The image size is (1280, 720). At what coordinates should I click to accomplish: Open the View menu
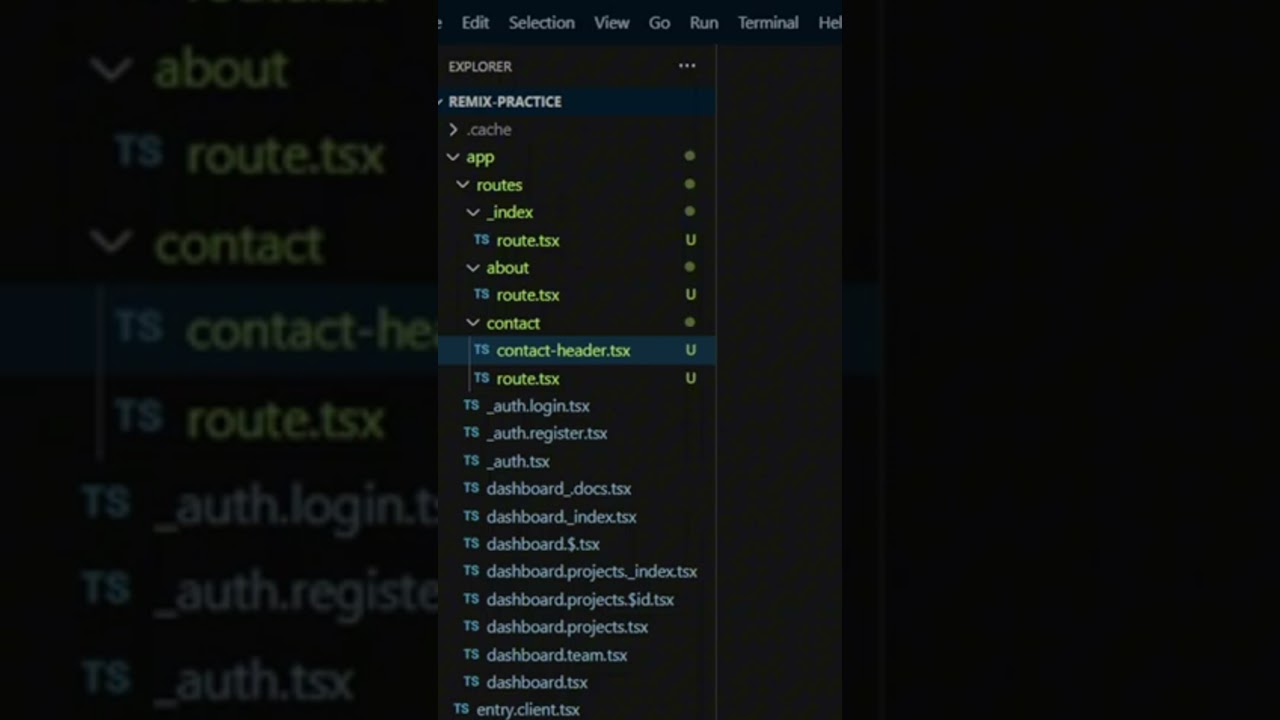coord(611,22)
